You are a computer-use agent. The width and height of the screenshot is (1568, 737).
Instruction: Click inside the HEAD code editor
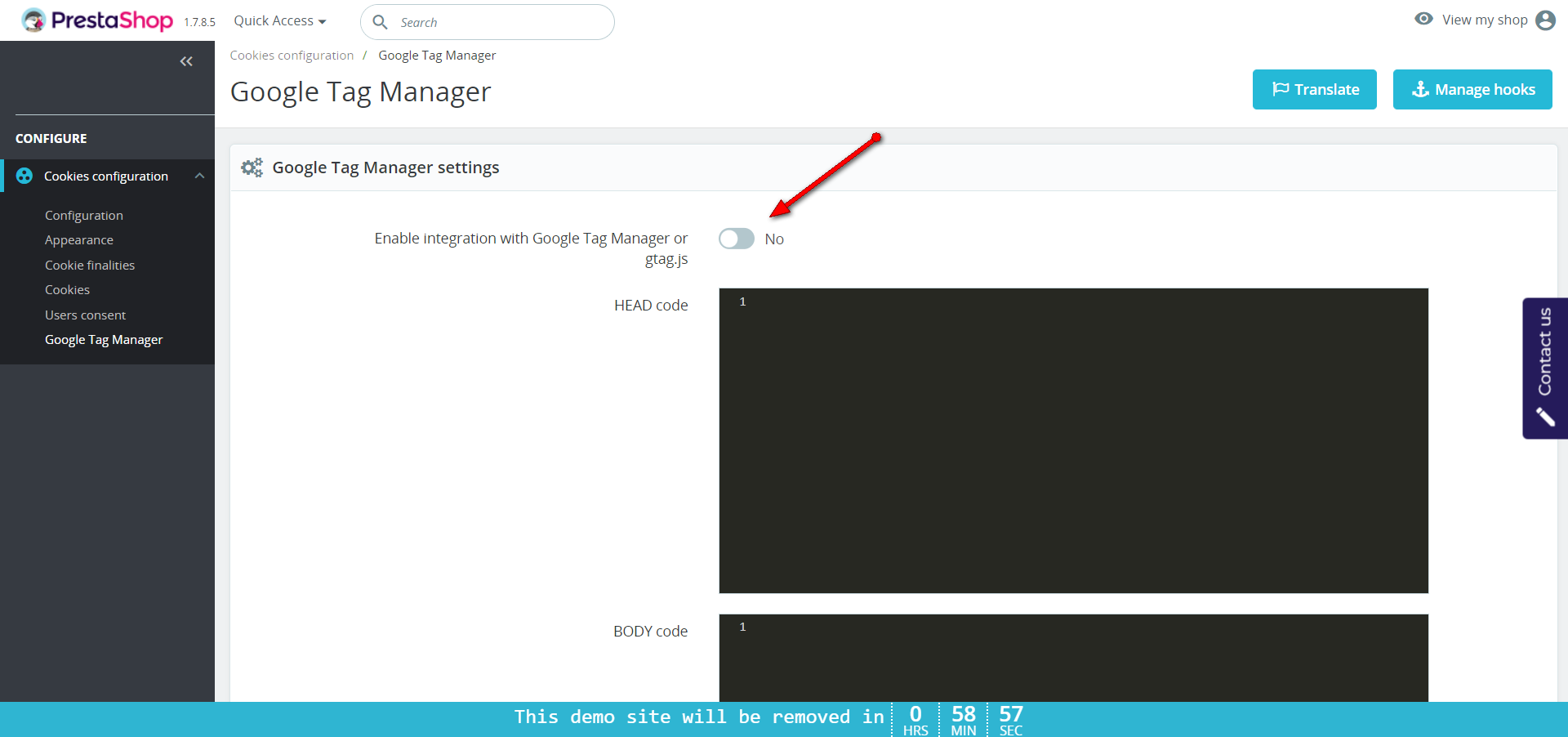point(1074,440)
